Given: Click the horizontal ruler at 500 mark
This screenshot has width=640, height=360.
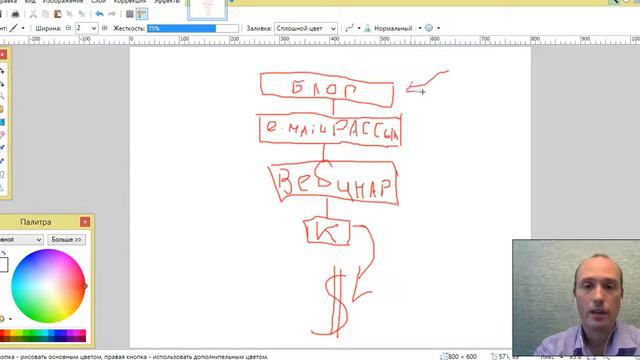Looking at the screenshot, I should point(384,40).
